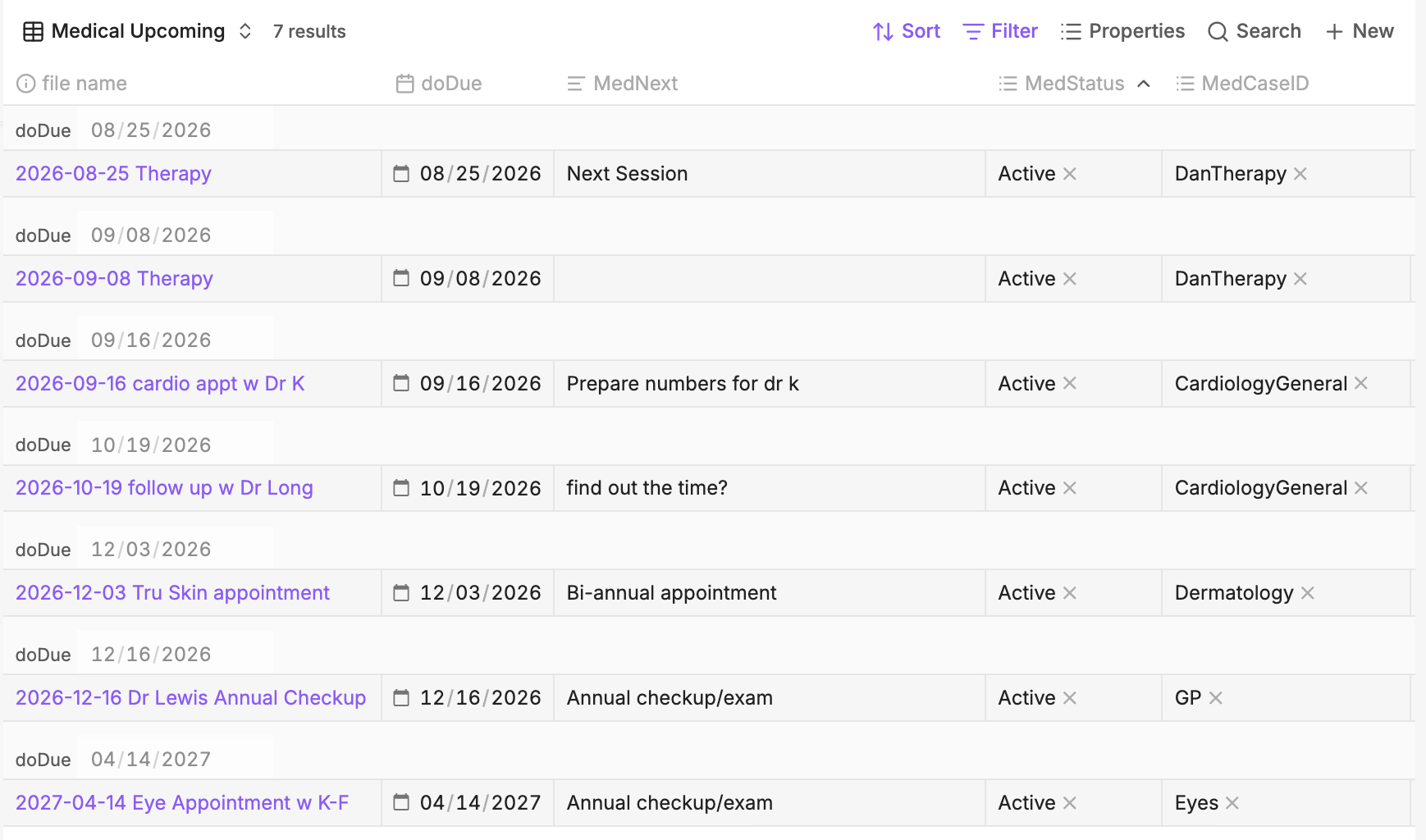Open the Filter menu
This screenshot has height=840, width=1426.
999,31
